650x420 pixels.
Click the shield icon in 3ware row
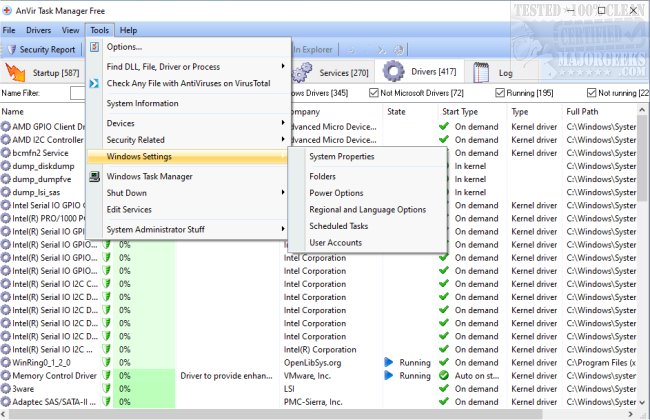pyautogui.click(x=107, y=389)
